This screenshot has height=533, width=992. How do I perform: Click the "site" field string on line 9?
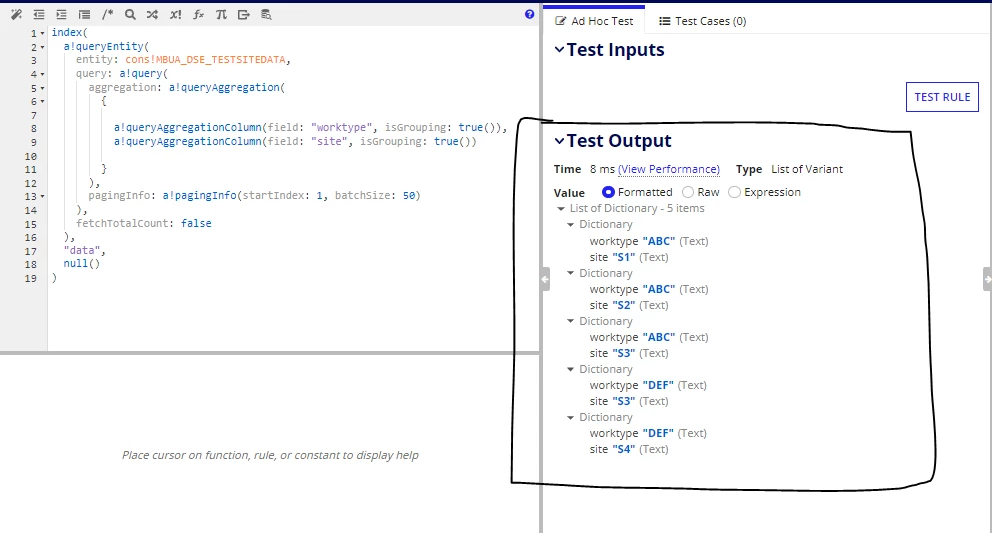click(x=329, y=141)
